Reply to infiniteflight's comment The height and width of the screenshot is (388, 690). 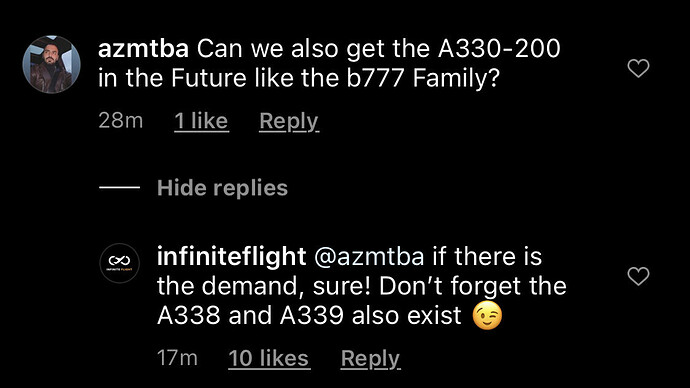371,359
